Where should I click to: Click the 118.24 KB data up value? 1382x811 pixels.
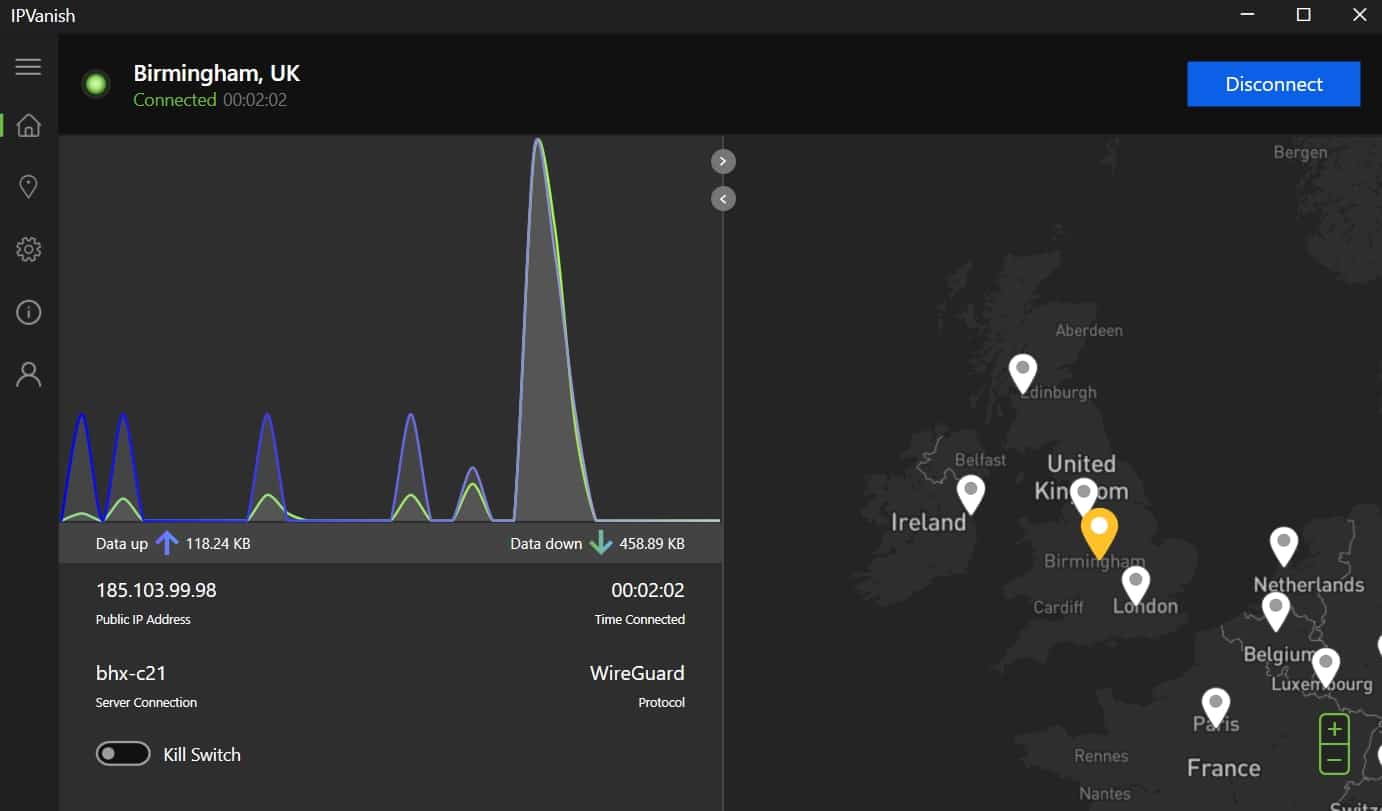coord(218,544)
